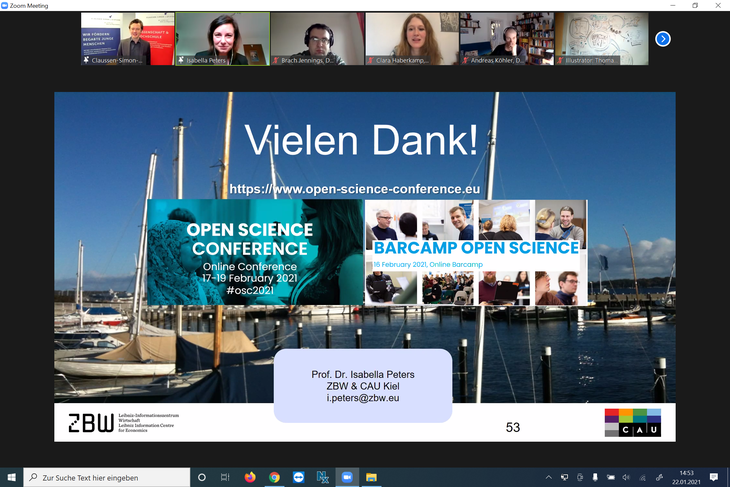Open the volume control in system tray
730x487 pixels.
tap(626, 477)
